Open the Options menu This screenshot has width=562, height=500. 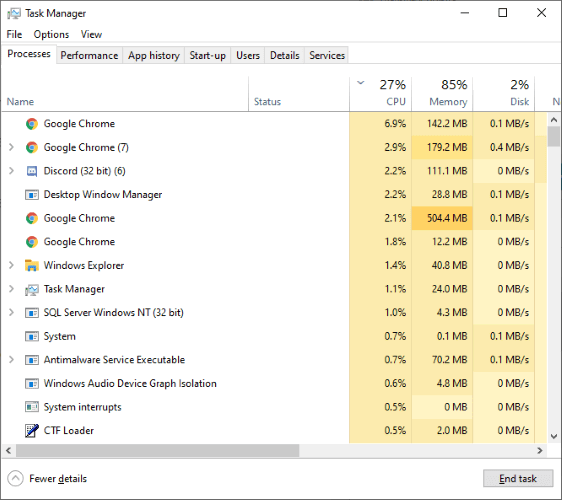[x=51, y=34]
